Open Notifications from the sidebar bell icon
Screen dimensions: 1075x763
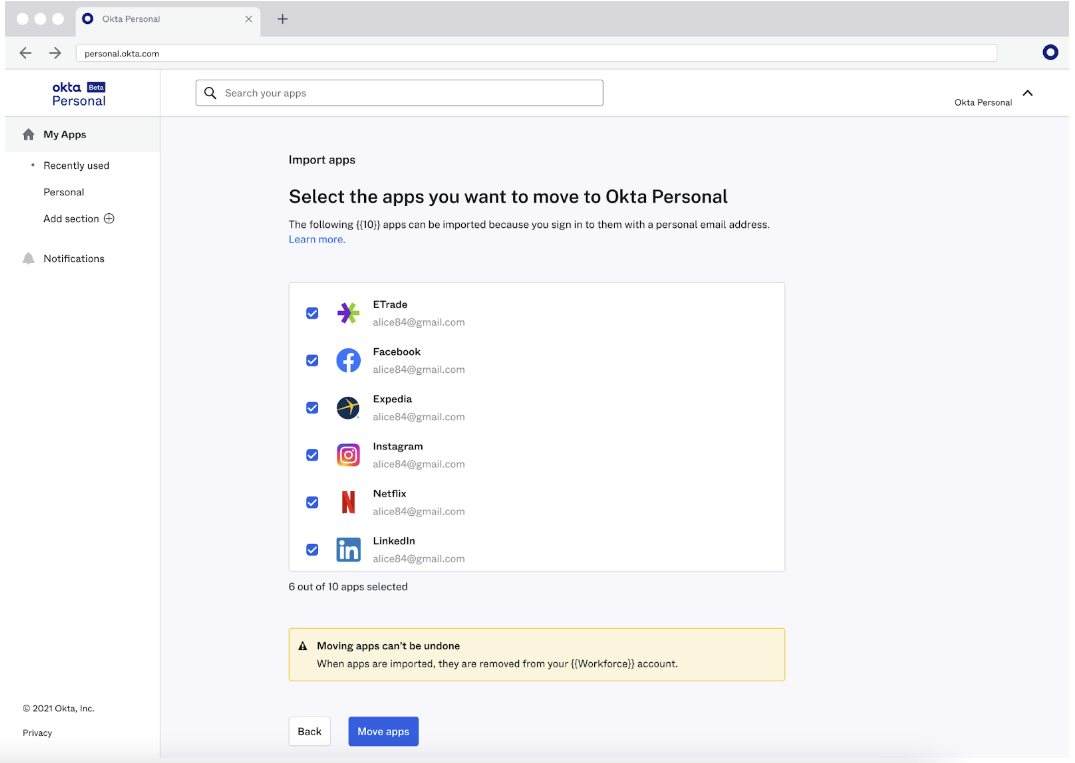pos(30,258)
